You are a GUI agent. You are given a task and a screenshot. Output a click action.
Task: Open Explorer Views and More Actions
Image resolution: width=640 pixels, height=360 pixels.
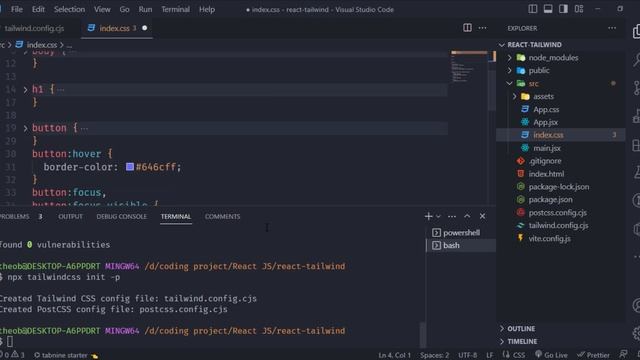coord(612,28)
